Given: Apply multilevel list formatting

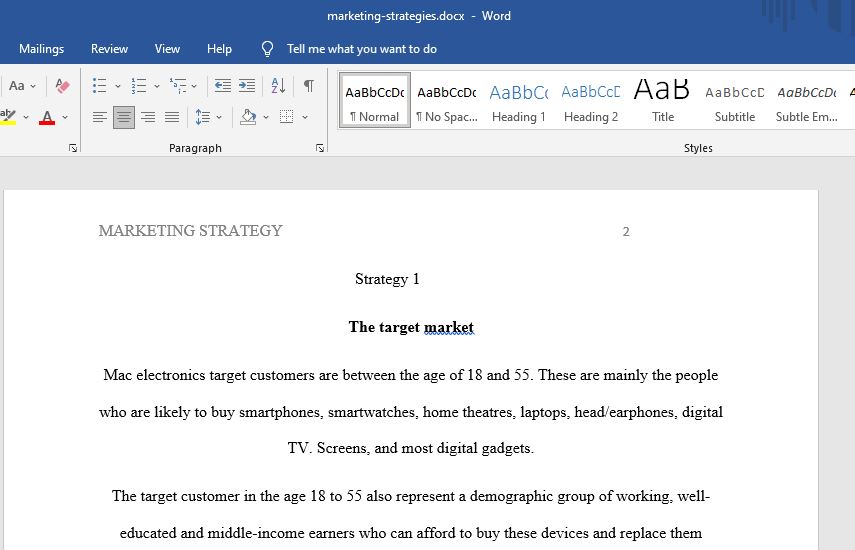Looking at the screenshot, I should [178, 86].
